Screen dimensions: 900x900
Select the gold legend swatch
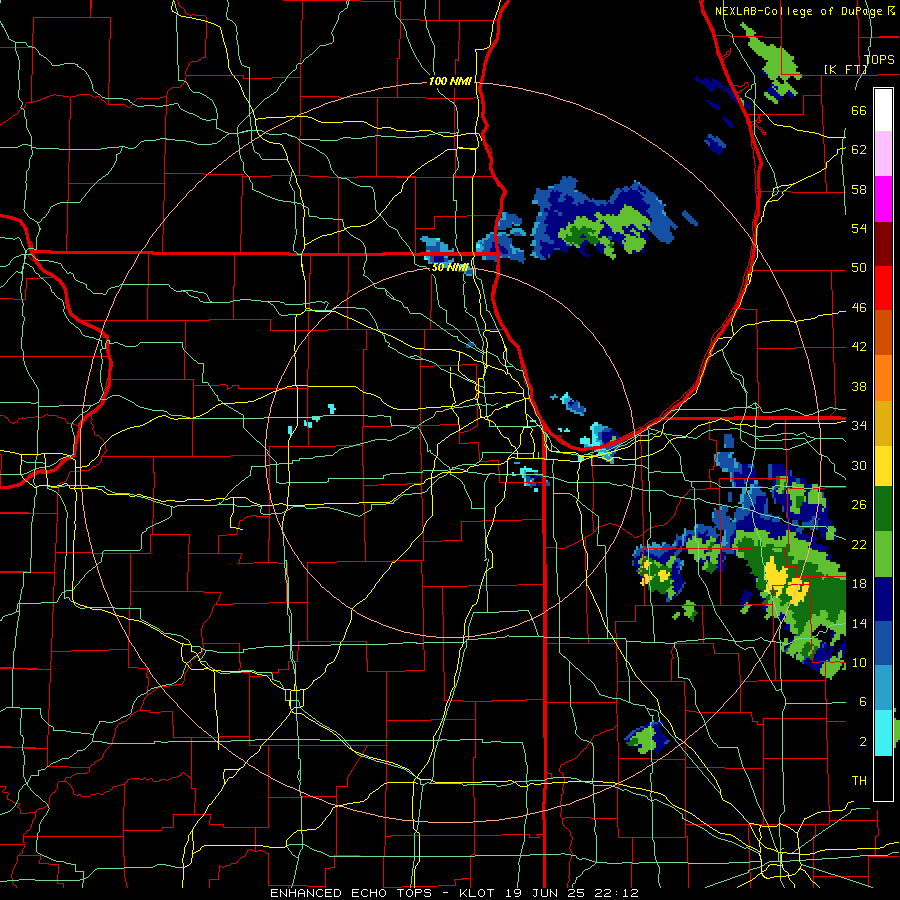click(883, 423)
